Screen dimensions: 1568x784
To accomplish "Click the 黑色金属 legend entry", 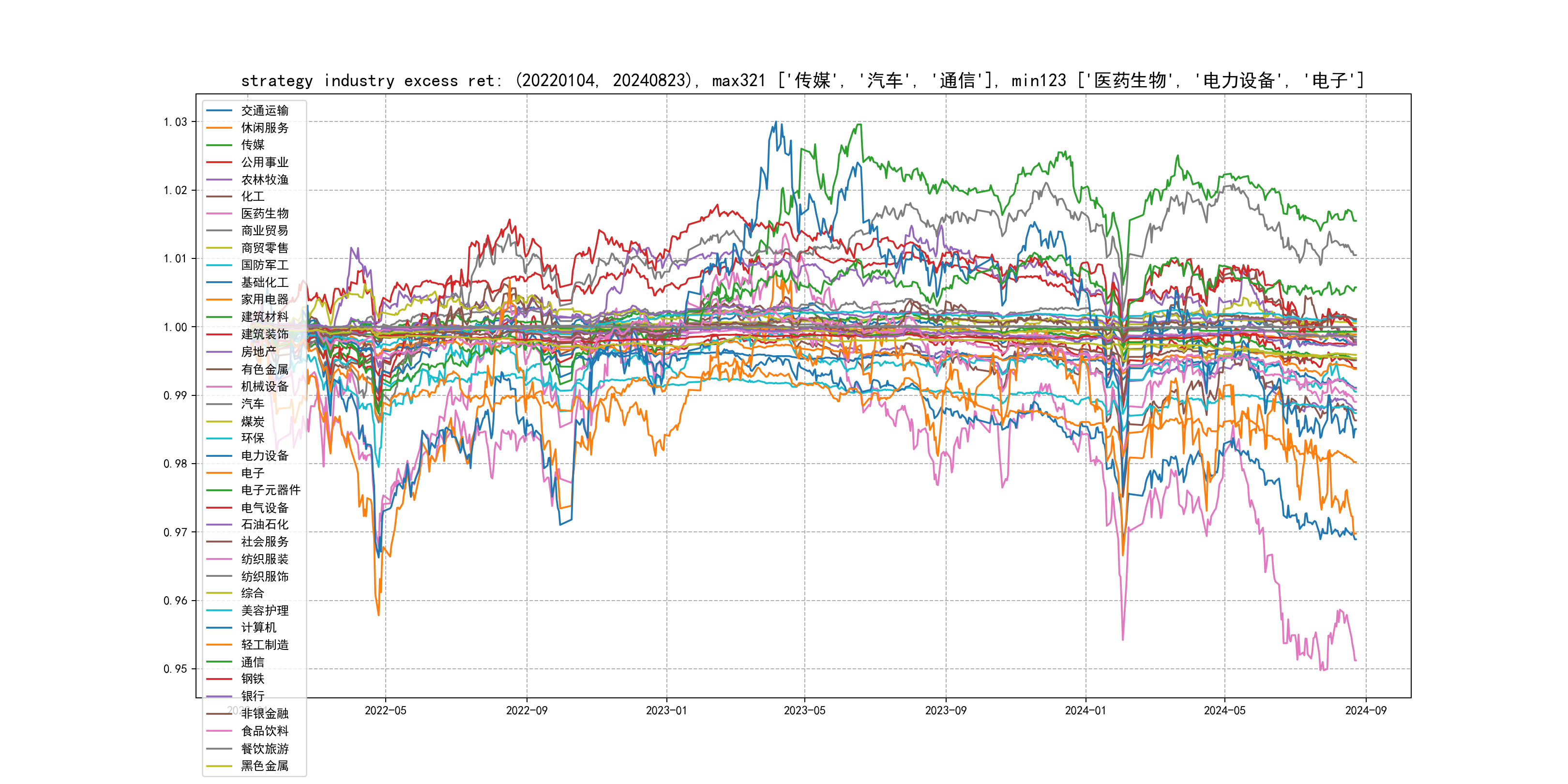I will tap(264, 766).
